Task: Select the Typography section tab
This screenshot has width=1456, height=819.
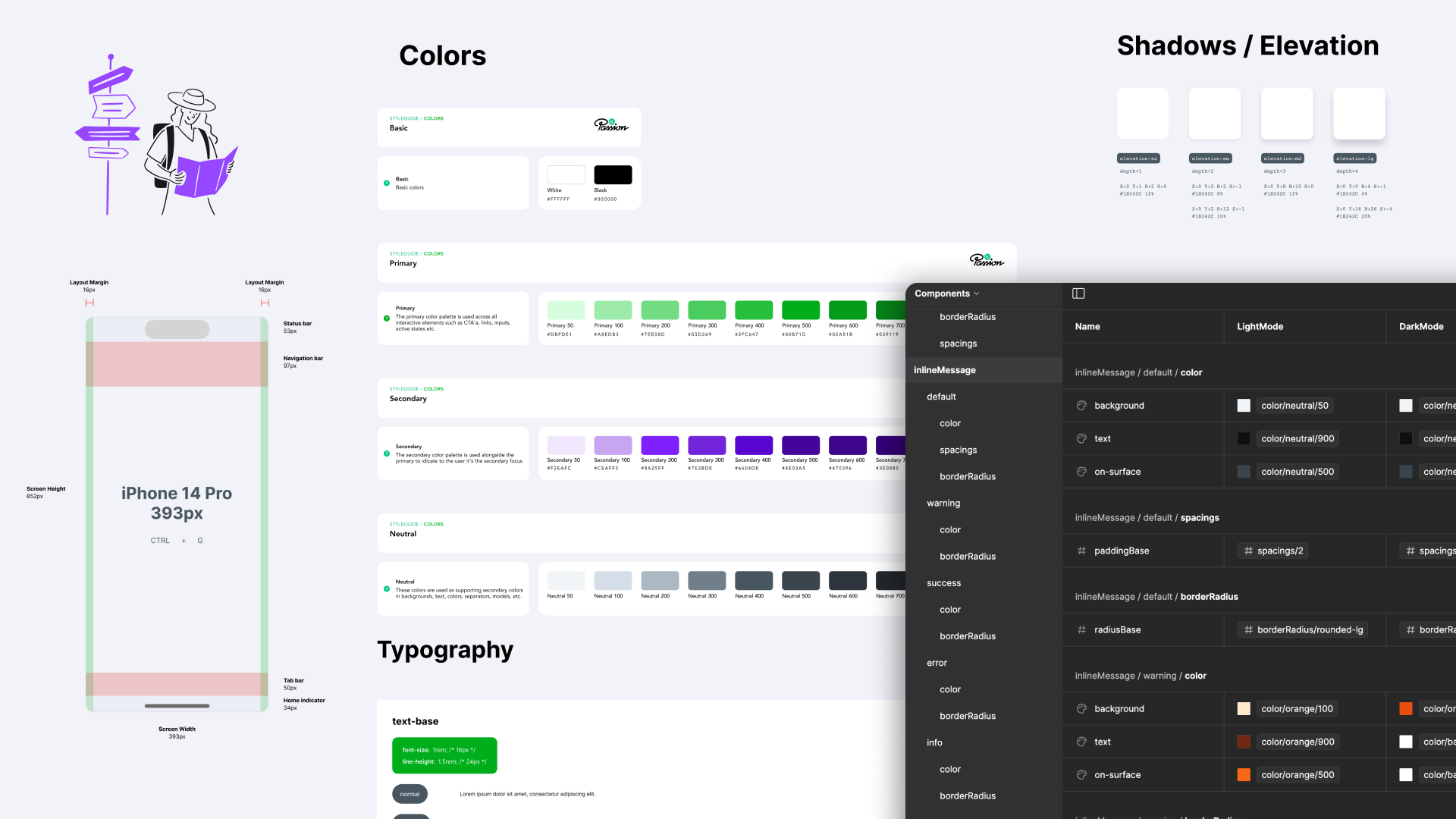Action: 445,649
